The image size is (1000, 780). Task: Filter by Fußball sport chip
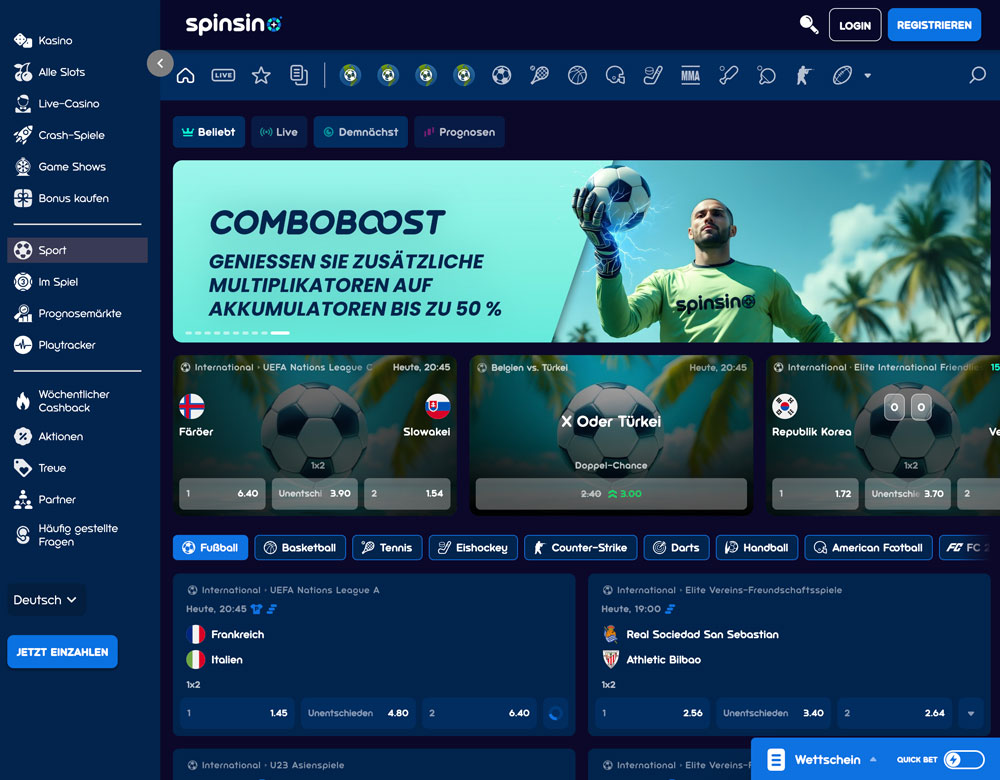[210, 547]
